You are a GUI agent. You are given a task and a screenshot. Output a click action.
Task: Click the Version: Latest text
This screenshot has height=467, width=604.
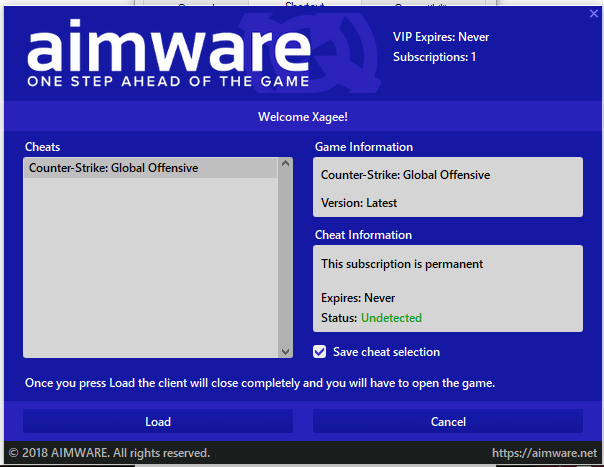(x=359, y=203)
